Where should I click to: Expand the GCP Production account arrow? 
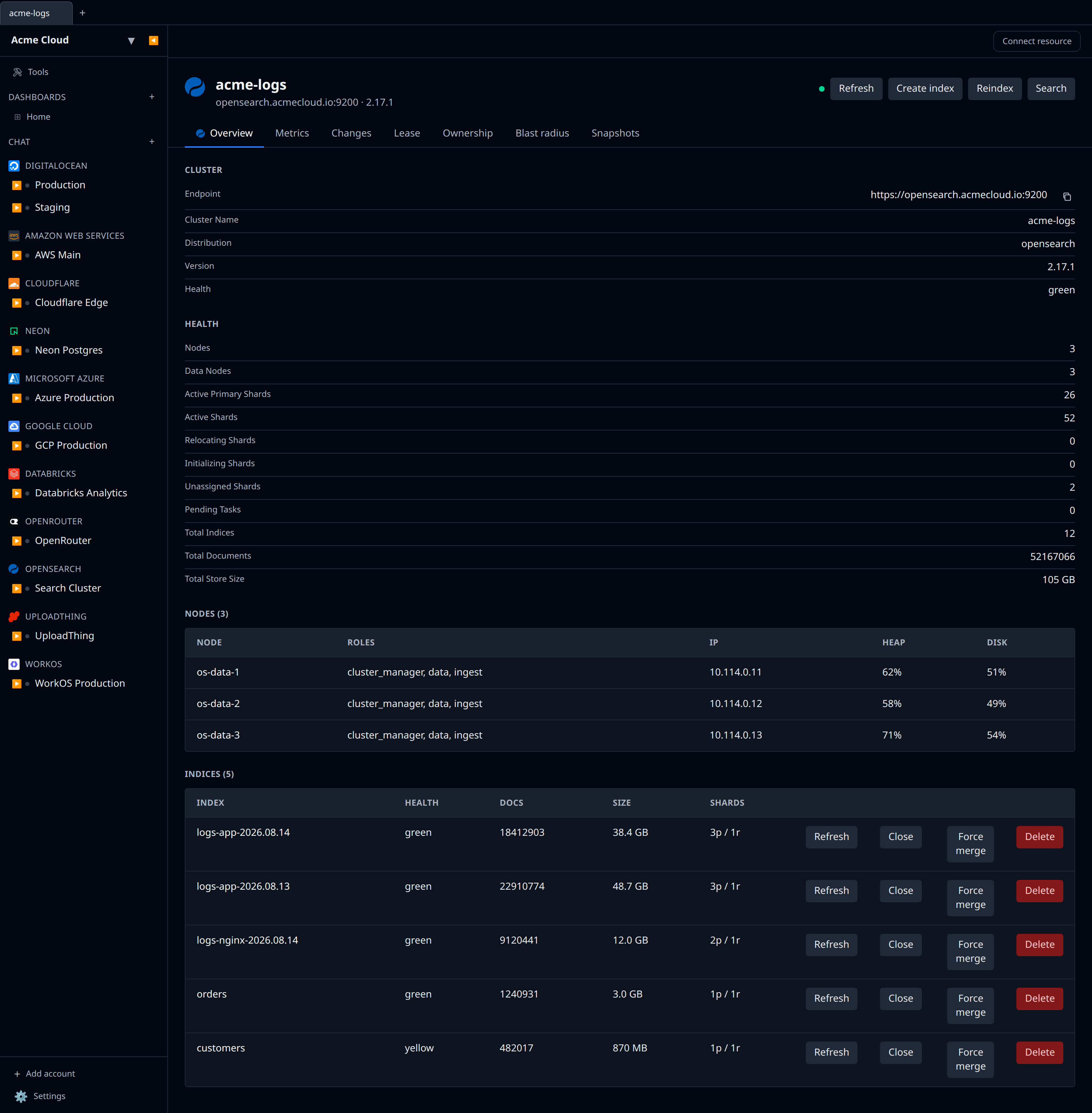click(x=17, y=446)
